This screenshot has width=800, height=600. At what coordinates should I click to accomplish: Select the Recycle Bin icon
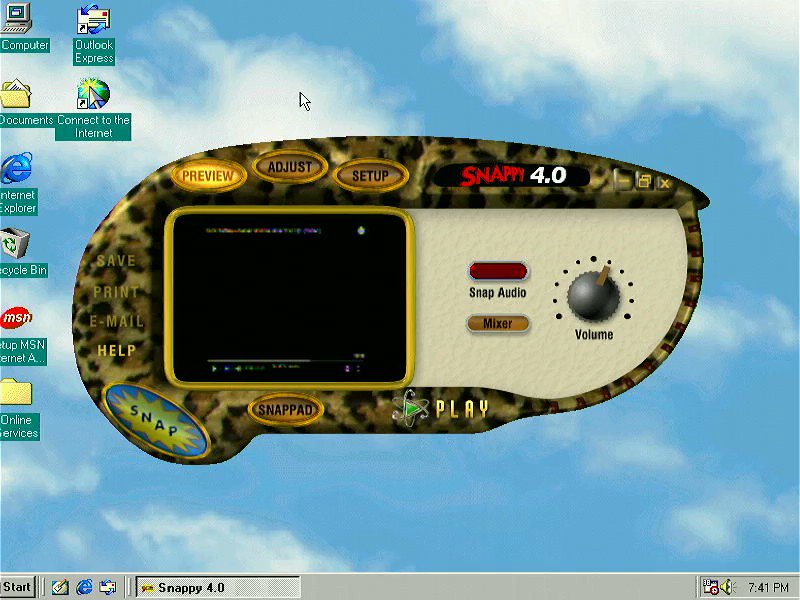point(20,252)
